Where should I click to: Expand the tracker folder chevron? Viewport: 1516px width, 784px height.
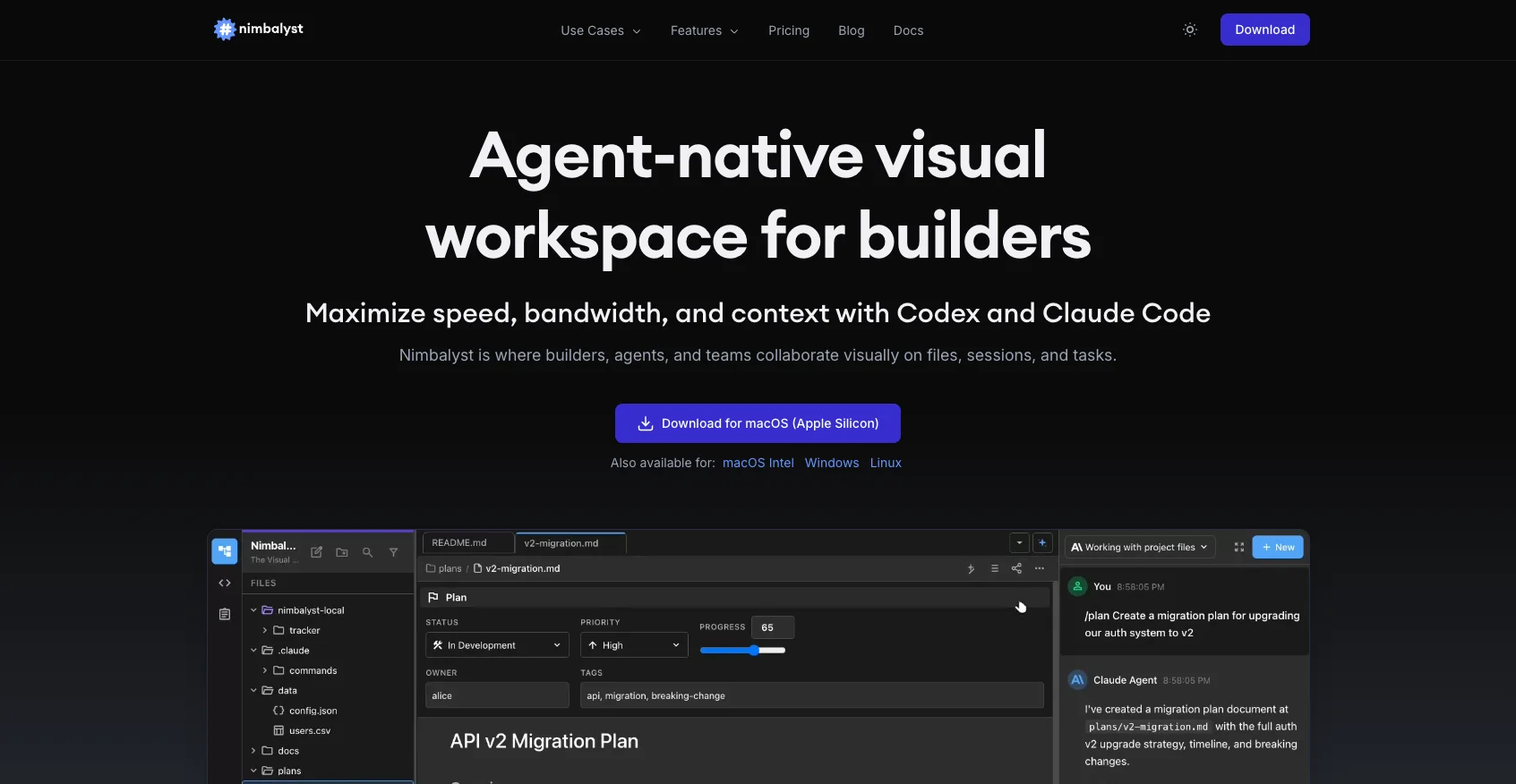[265, 630]
